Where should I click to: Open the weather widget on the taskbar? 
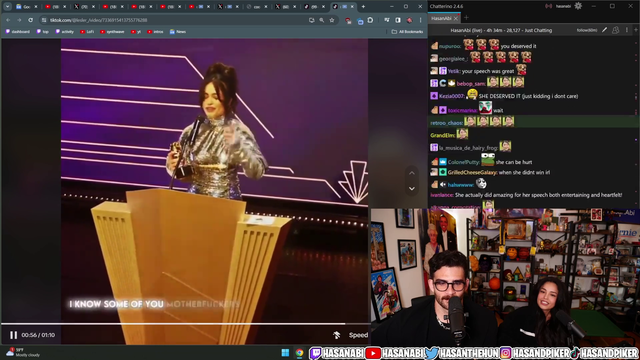22,352
